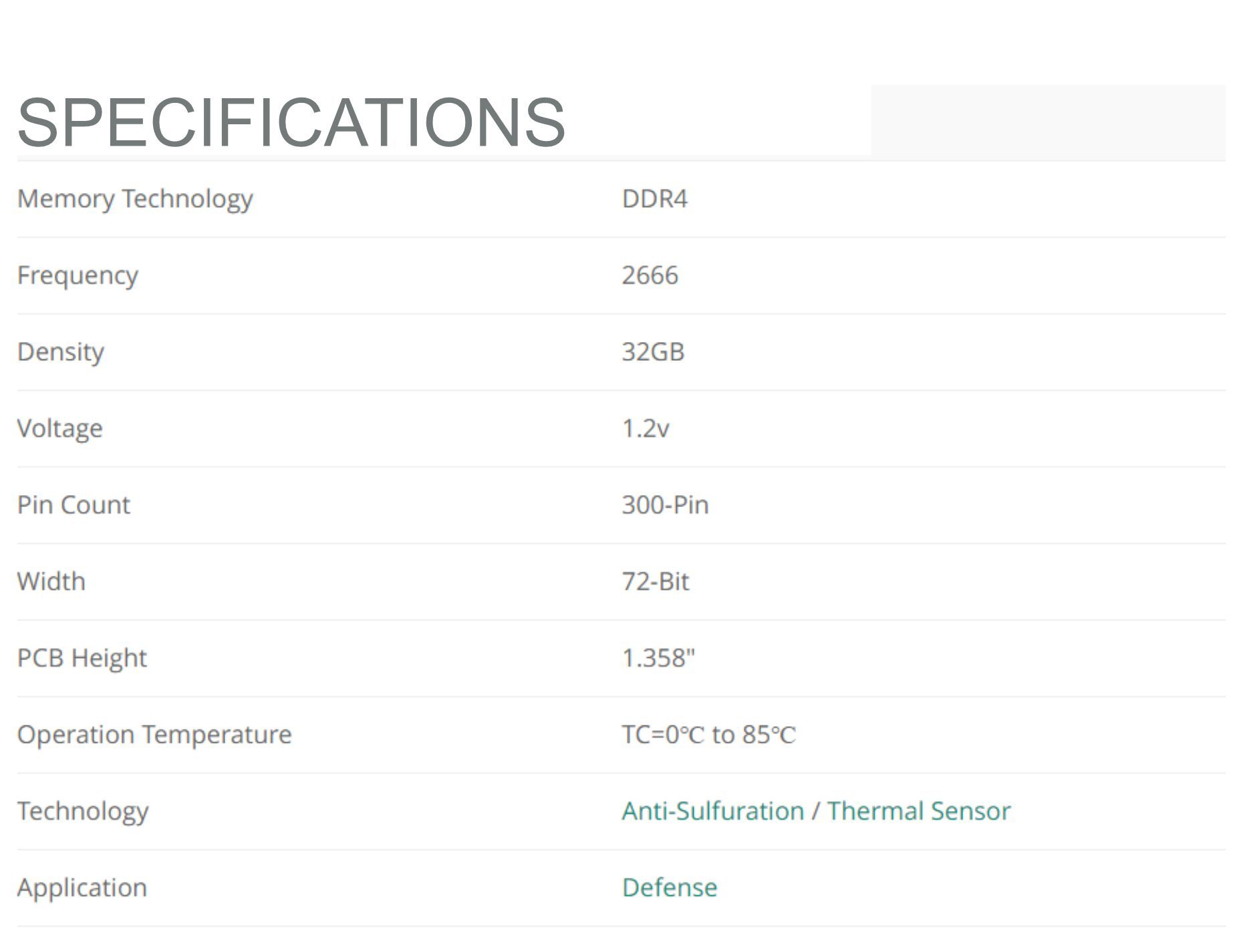
Task: Select the Operation Temperature label
Action: [154, 735]
